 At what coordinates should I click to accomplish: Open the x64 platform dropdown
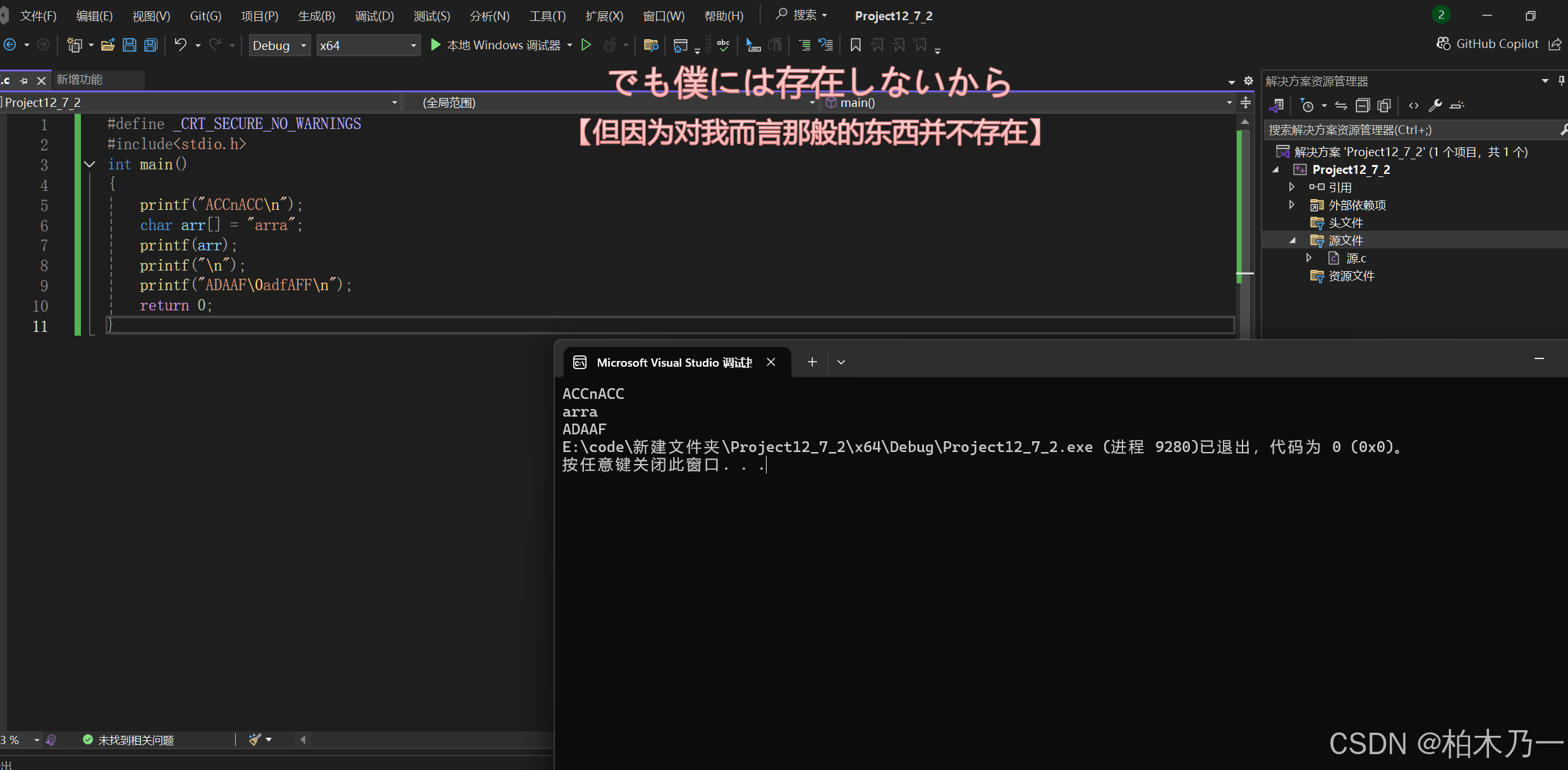tap(368, 46)
